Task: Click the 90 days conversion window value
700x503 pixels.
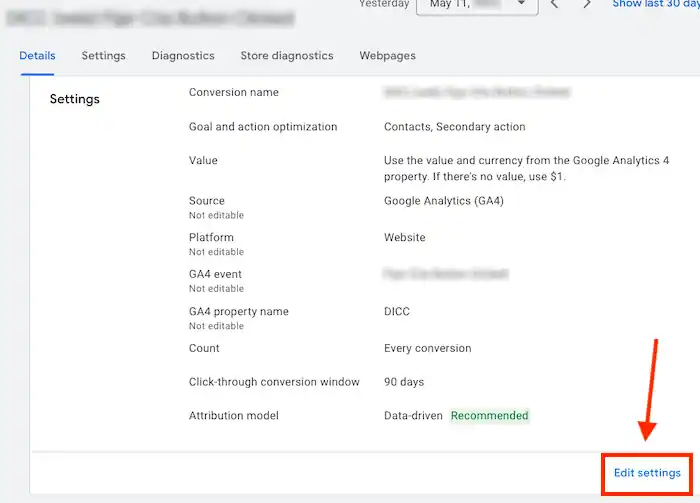Action: click(x=404, y=382)
